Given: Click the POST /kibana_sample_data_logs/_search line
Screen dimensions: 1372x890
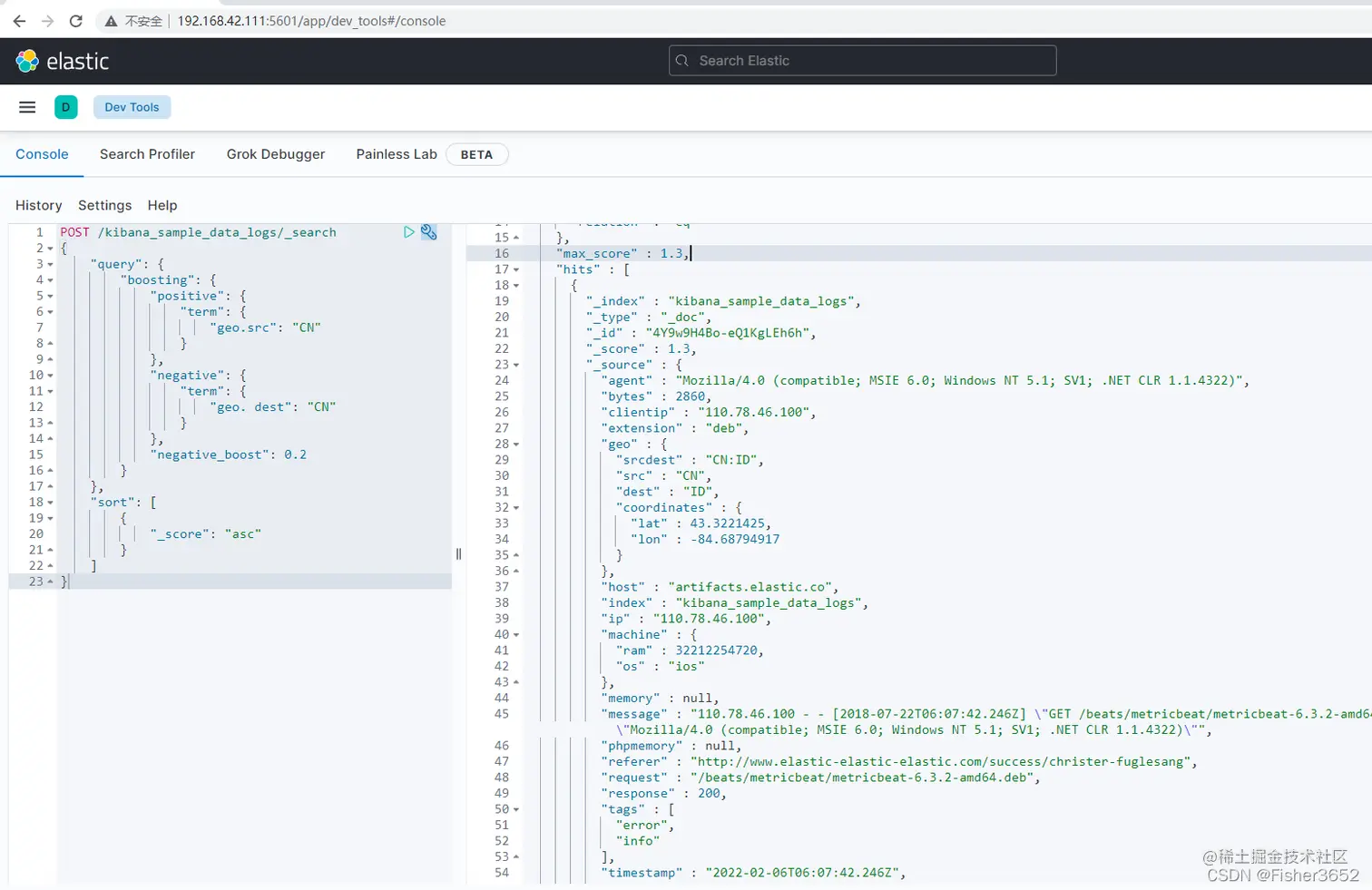Looking at the screenshot, I should click(x=199, y=232).
